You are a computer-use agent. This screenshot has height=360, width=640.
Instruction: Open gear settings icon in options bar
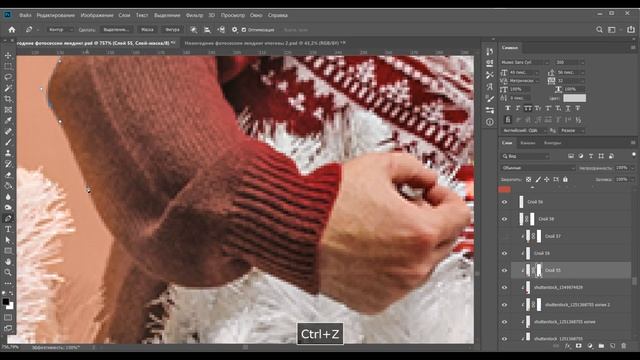[234, 29]
